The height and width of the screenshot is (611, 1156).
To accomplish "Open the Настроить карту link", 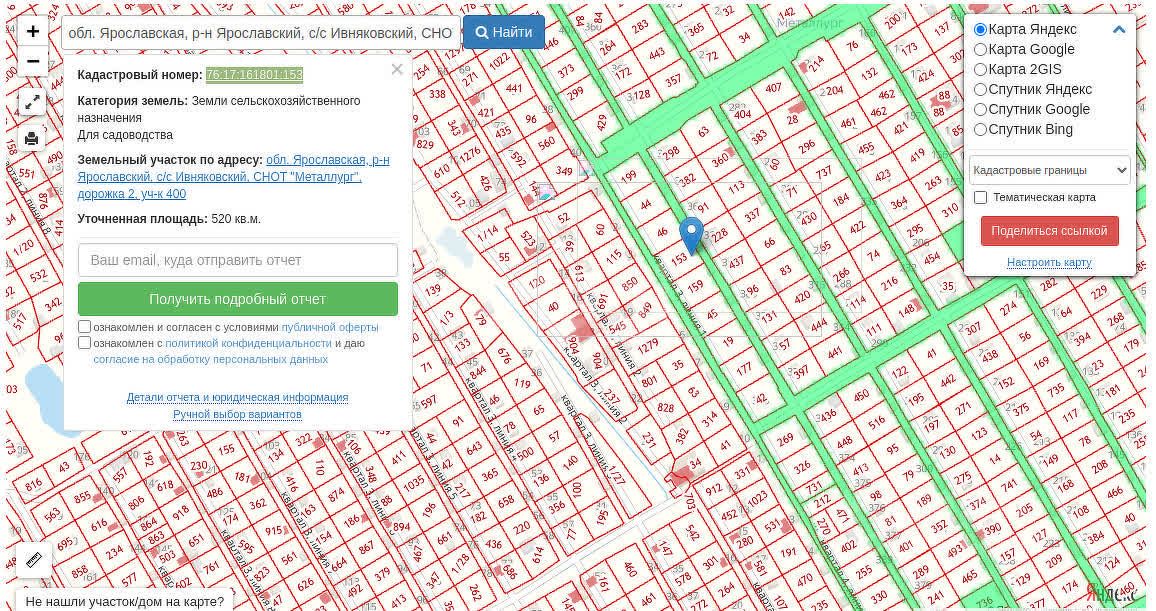I will coord(1049,262).
